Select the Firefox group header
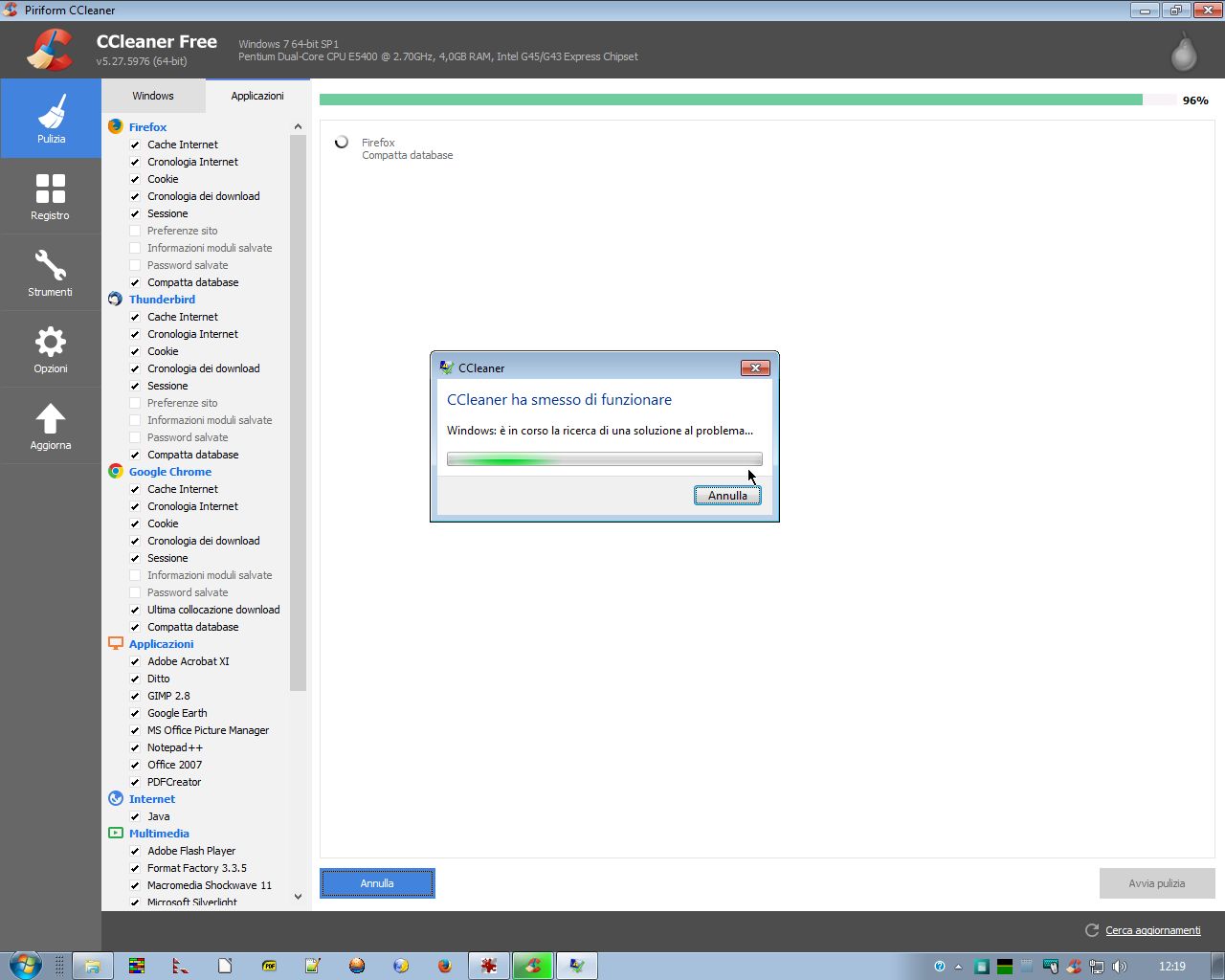 coord(147,126)
